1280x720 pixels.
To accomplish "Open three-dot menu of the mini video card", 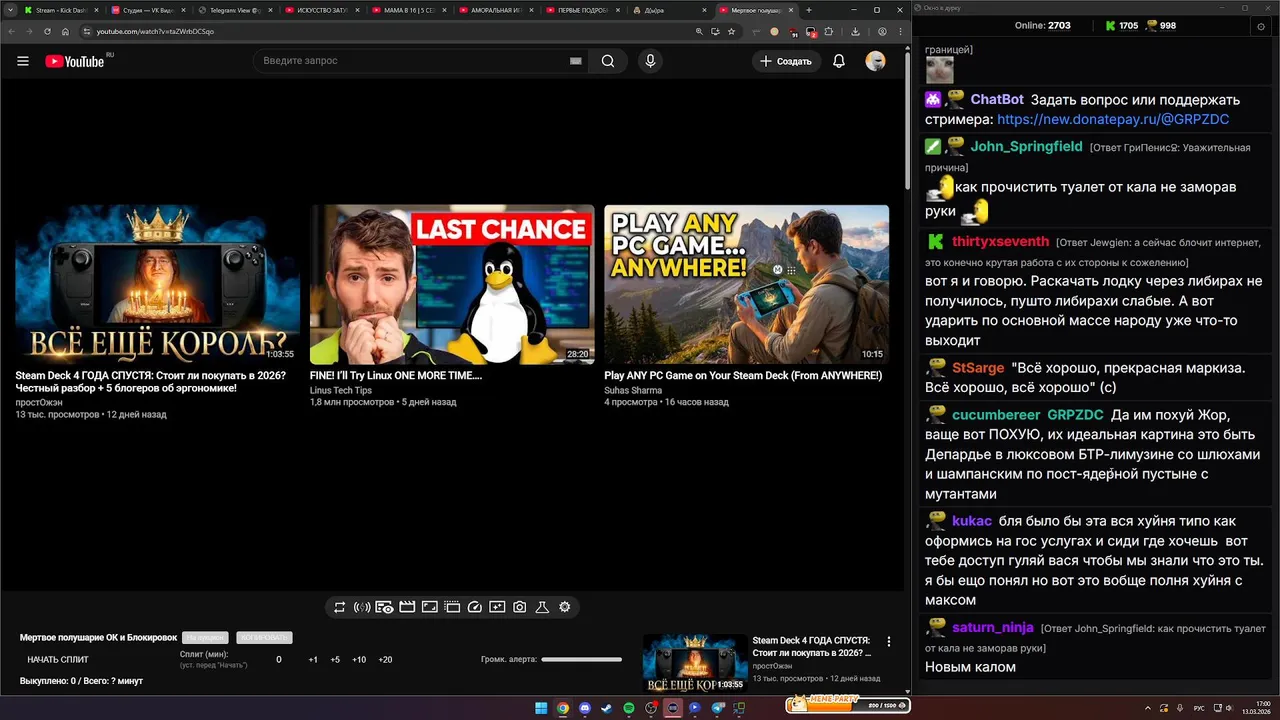I will [889, 642].
